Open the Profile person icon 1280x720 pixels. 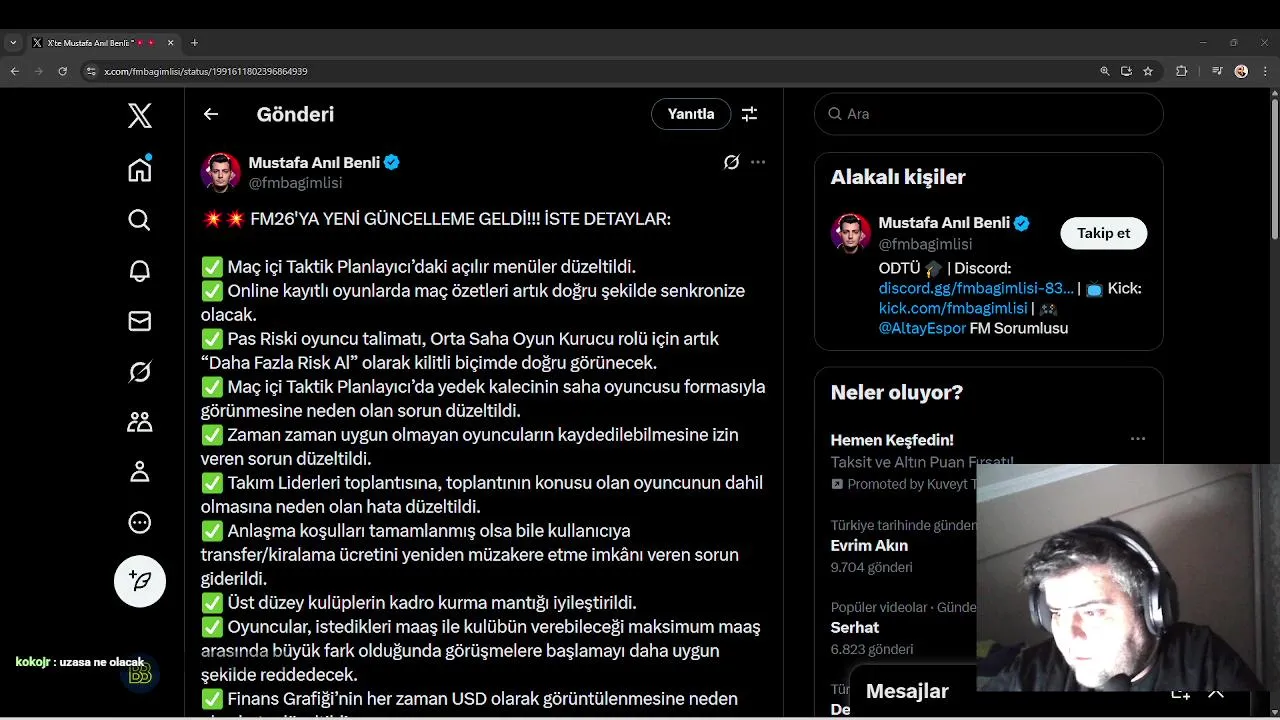pyautogui.click(x=140, y=472)
